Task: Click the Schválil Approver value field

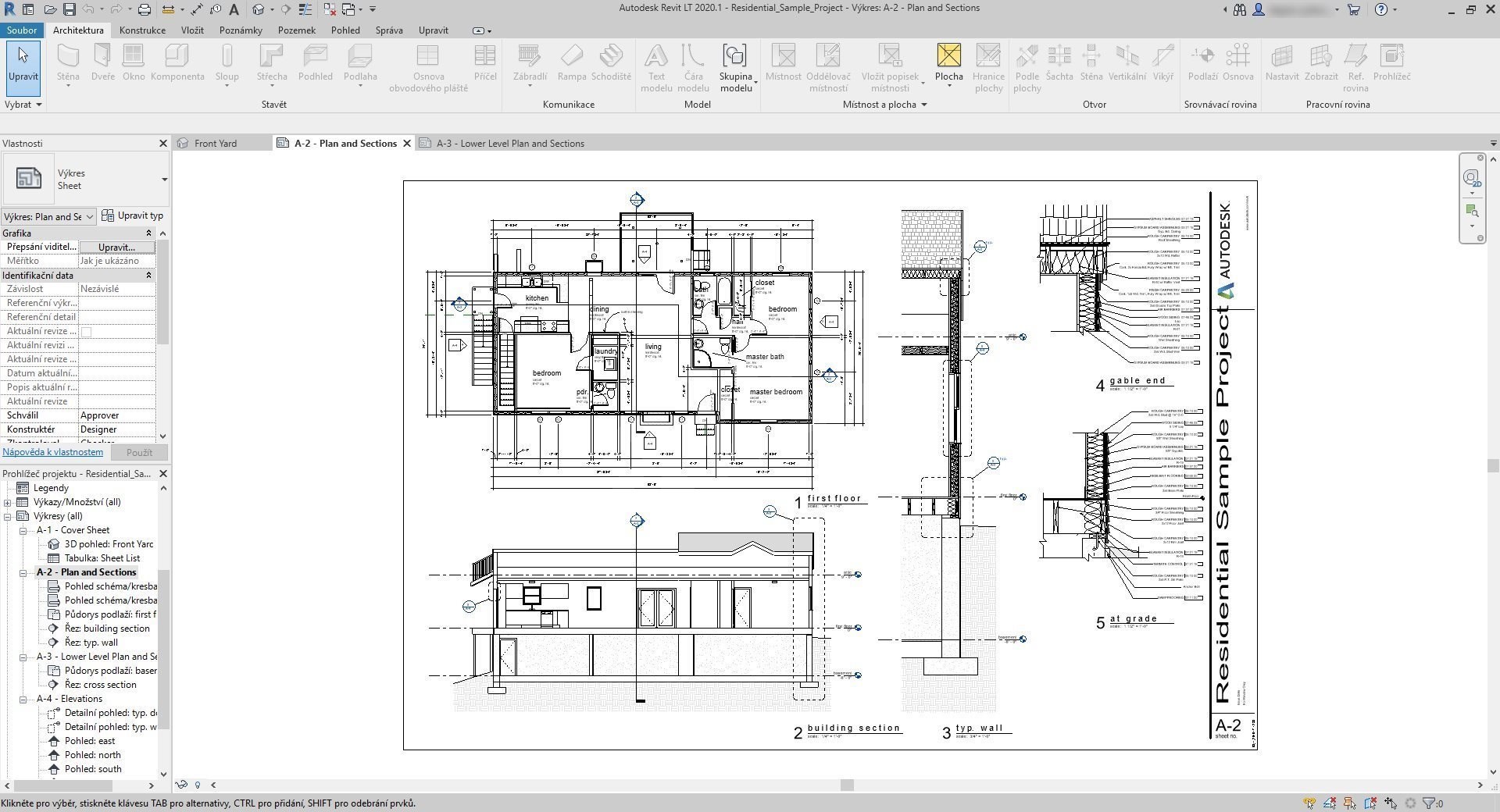Action: pos(117,415)
